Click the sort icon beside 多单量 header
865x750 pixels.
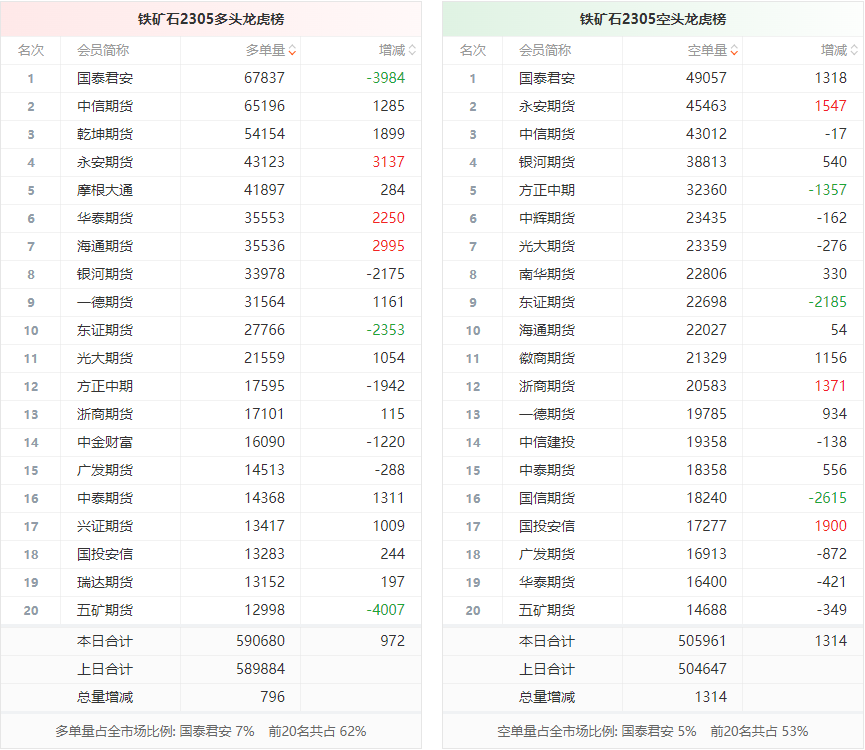pyautogui.click(x=292, y=50)
